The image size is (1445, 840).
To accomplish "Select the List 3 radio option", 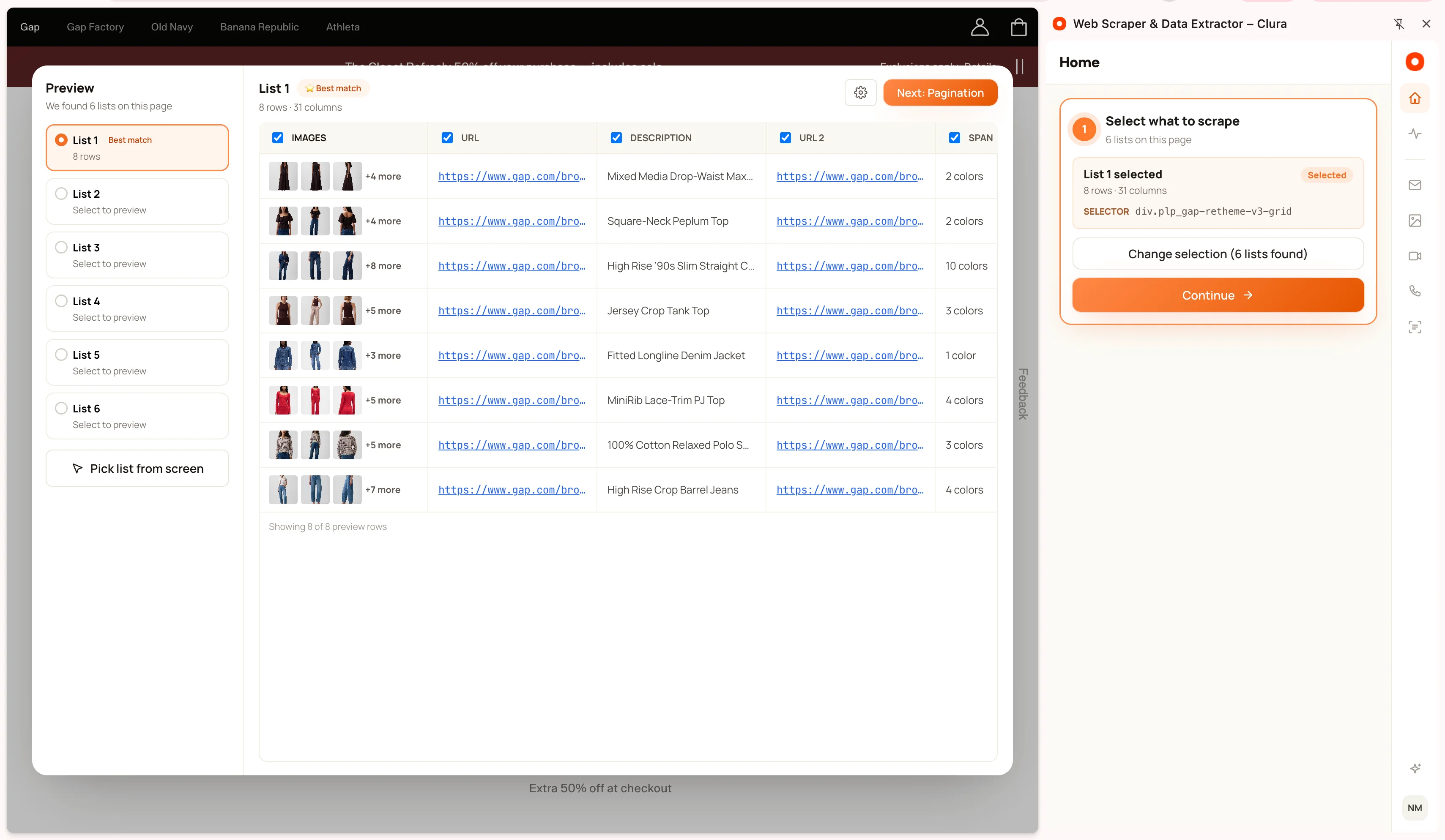I will click(61, 247).
